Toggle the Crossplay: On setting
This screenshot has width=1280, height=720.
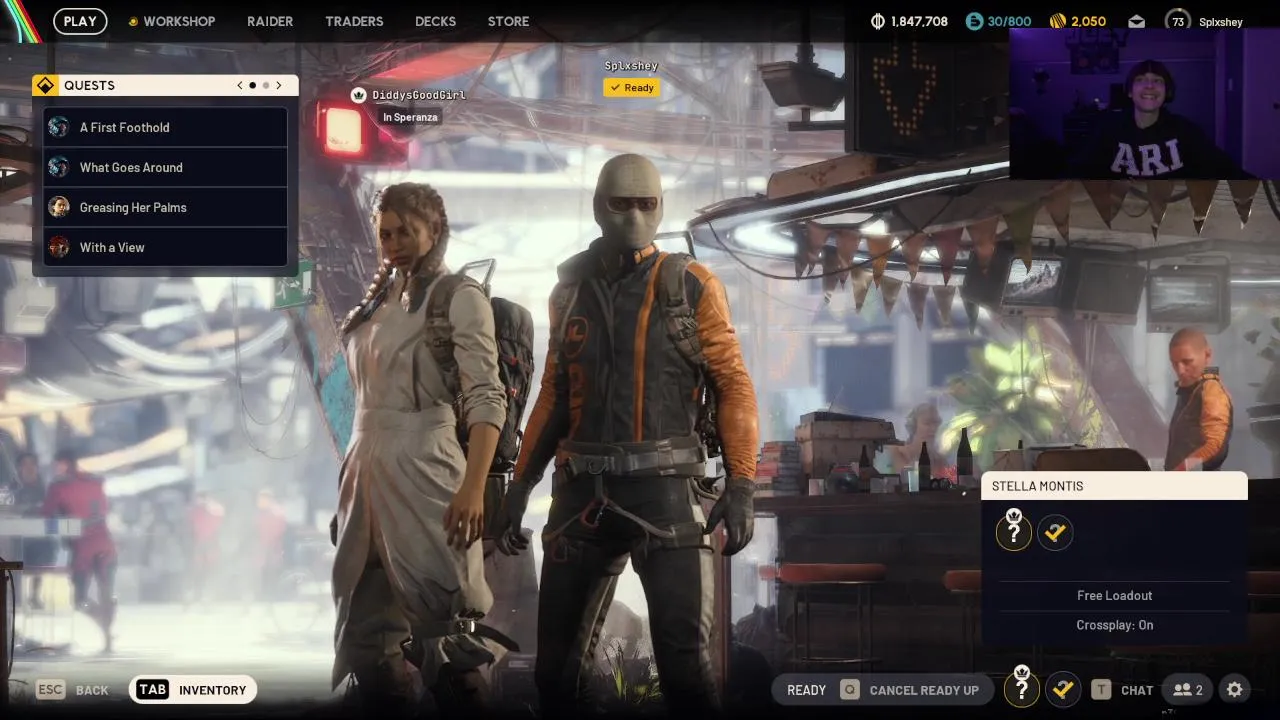(1114, 625)
